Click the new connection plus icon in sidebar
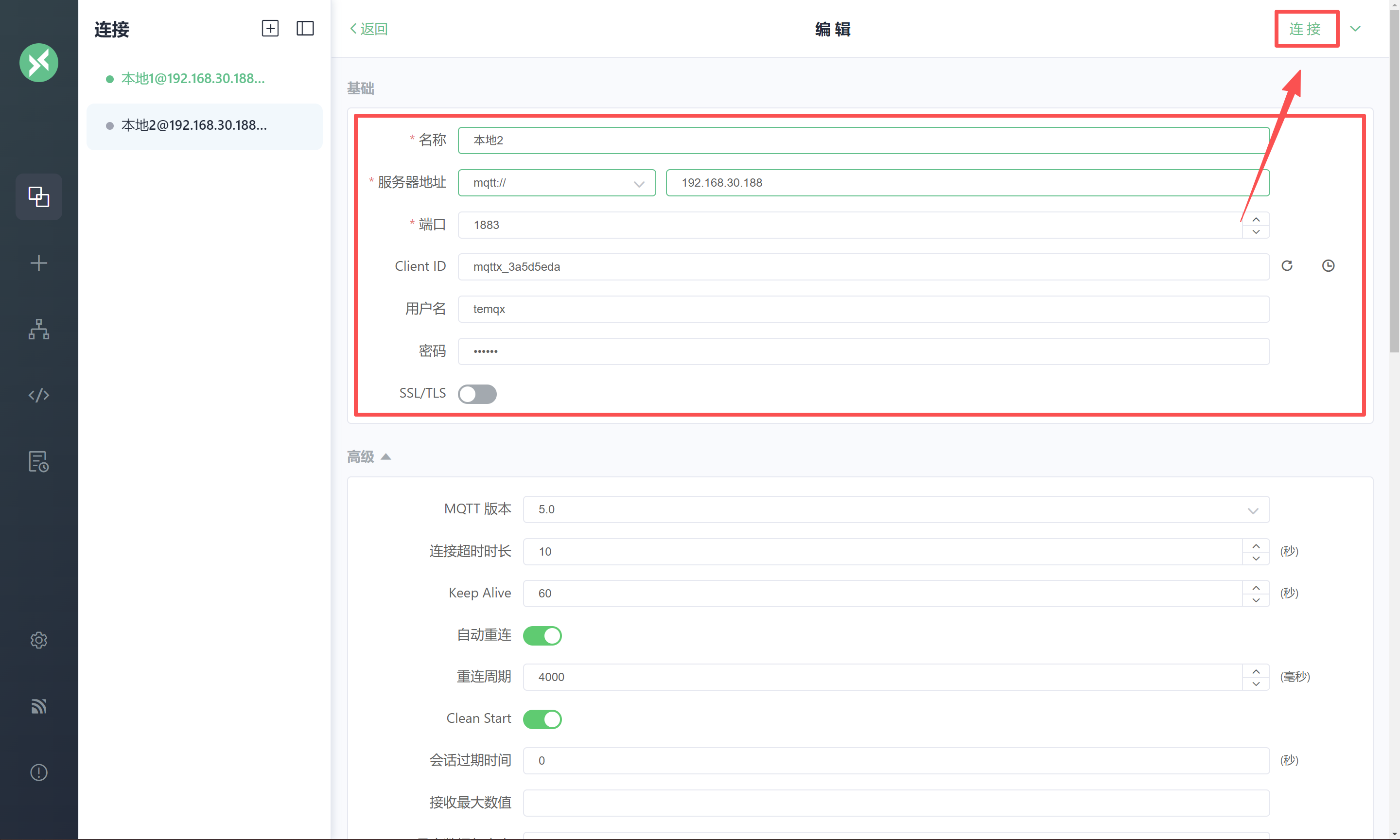1400x840 pixels. point(38,263)
